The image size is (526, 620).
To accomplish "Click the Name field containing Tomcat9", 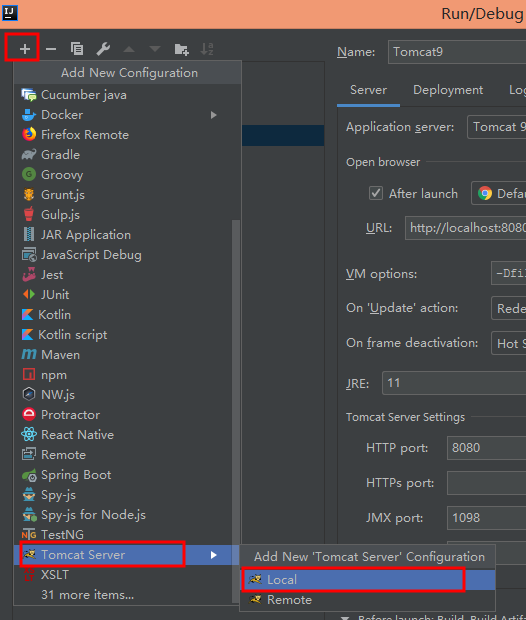I will pyautogui.click(x=457, y=52).
